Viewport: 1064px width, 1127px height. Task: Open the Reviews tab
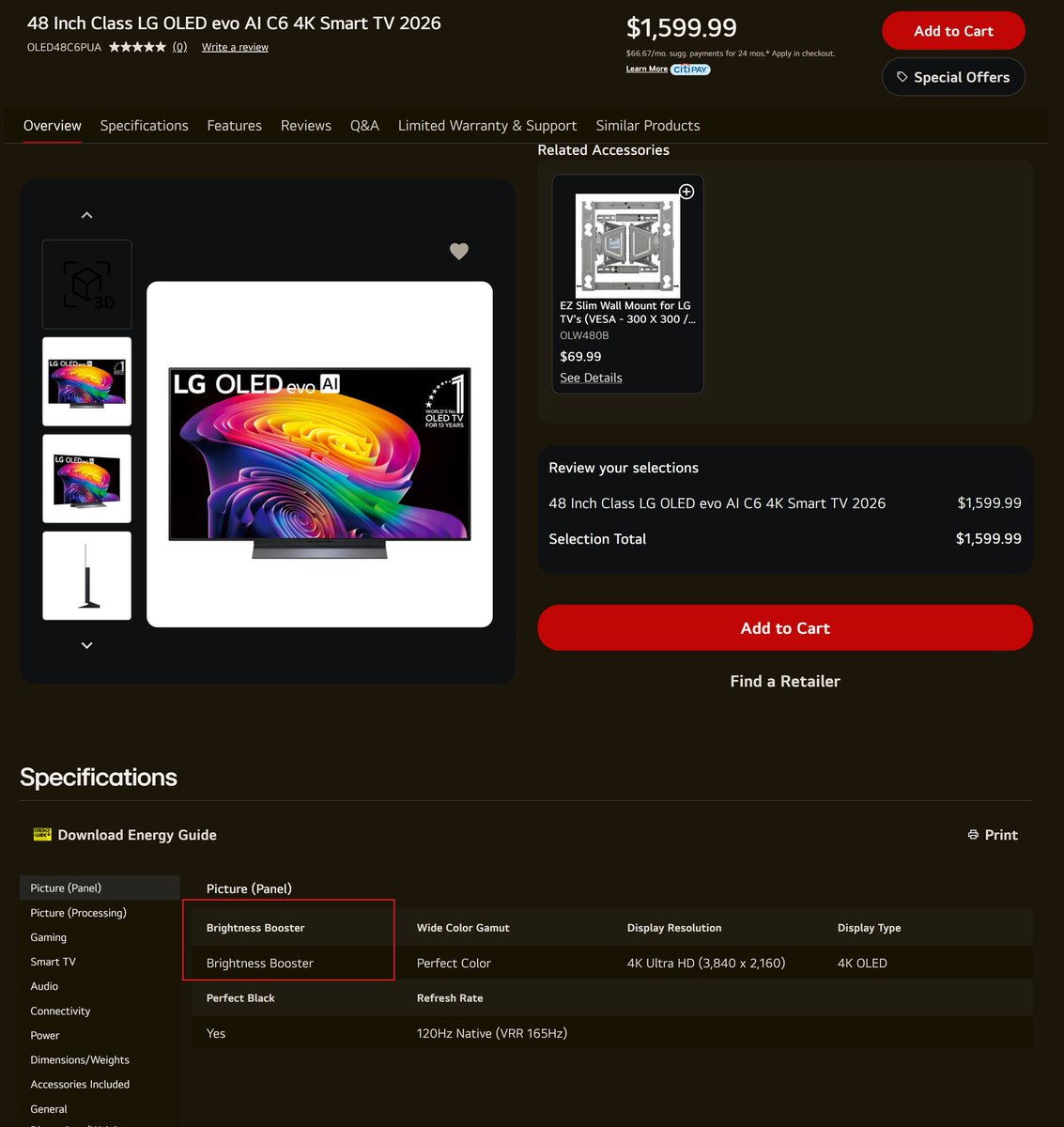(x=306, y=126)
